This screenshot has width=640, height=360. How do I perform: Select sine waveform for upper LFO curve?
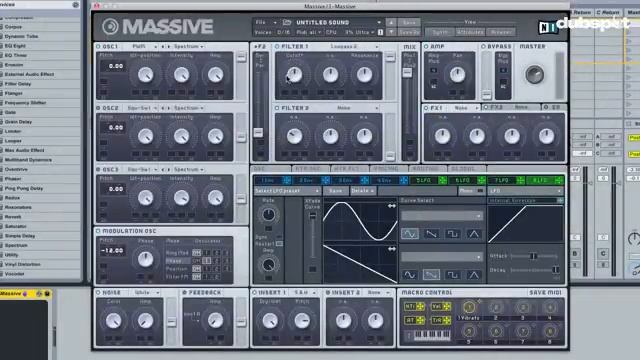coord(410,234)
